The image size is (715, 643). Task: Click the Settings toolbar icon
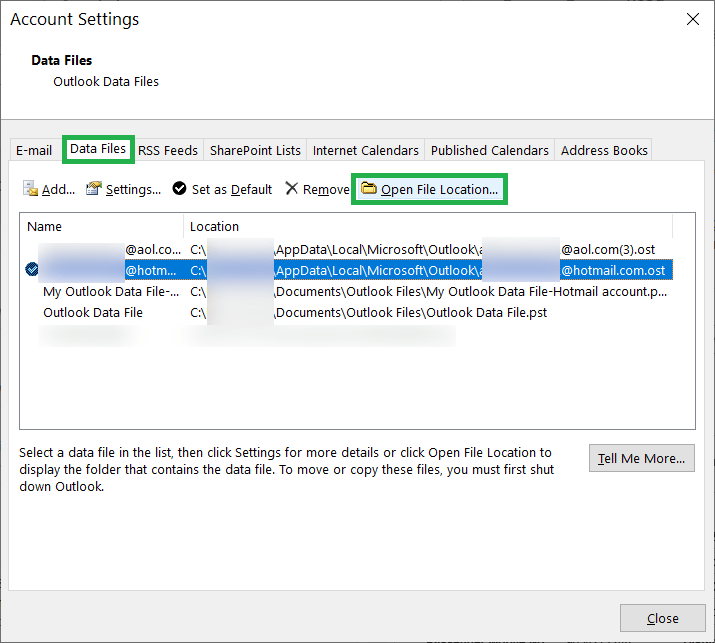pos(93,188)
